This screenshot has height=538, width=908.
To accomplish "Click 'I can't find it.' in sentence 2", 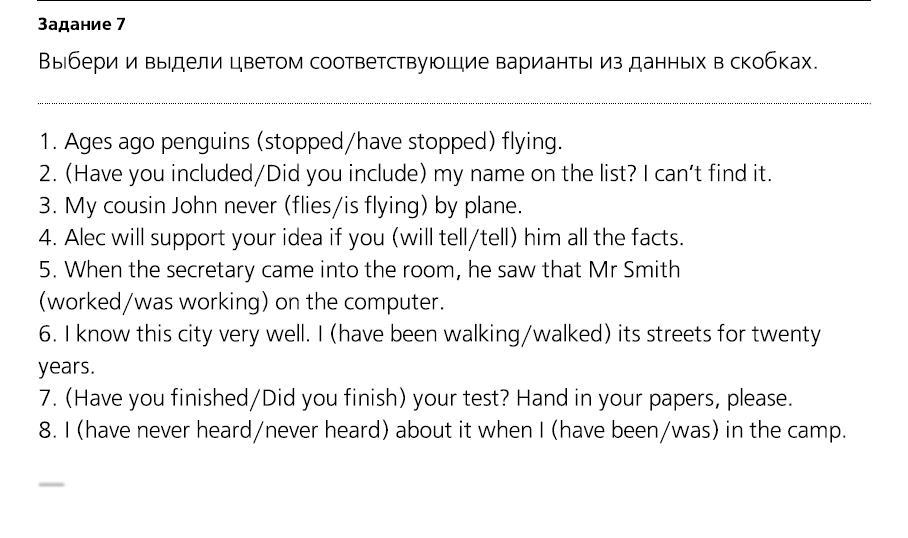I will (707, 174).
